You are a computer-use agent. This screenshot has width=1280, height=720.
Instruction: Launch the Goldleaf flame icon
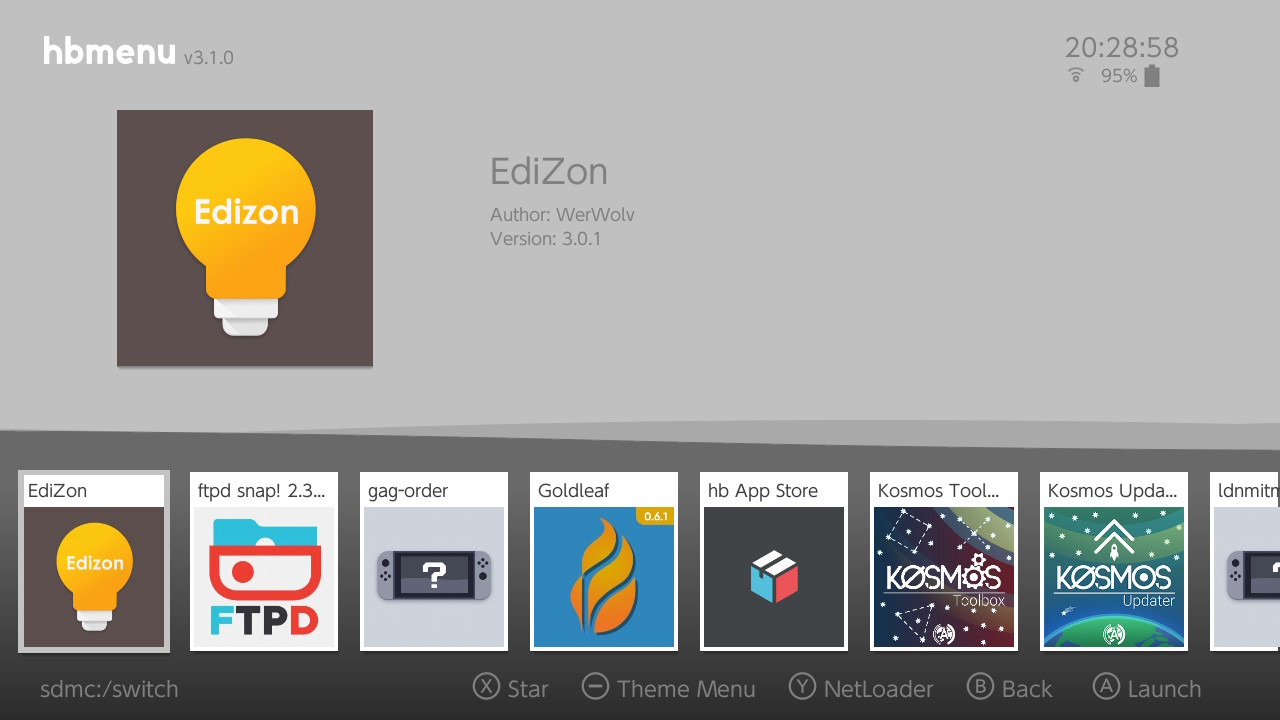[x=604, y=576]
